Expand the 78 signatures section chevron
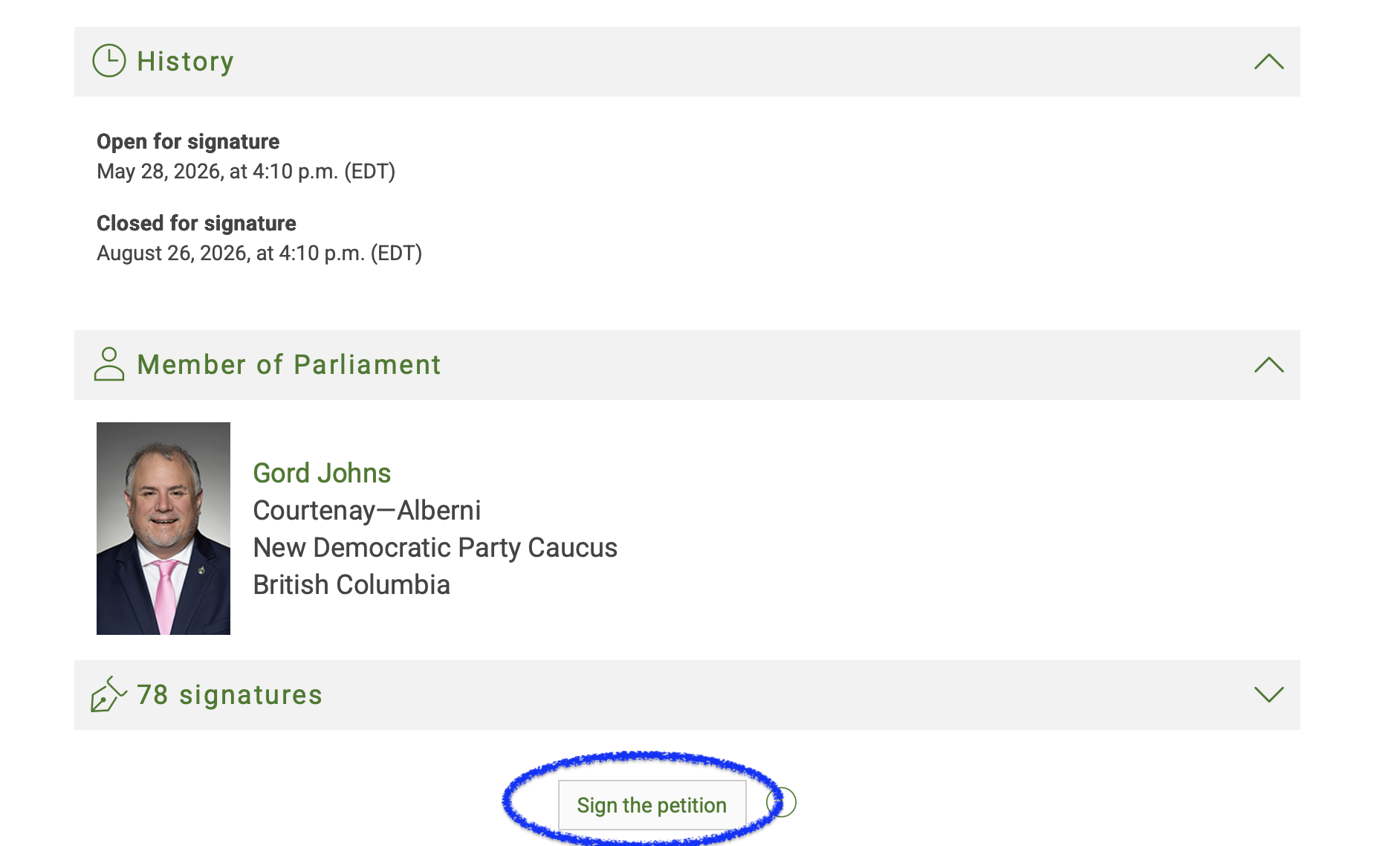 (1269, 694)
